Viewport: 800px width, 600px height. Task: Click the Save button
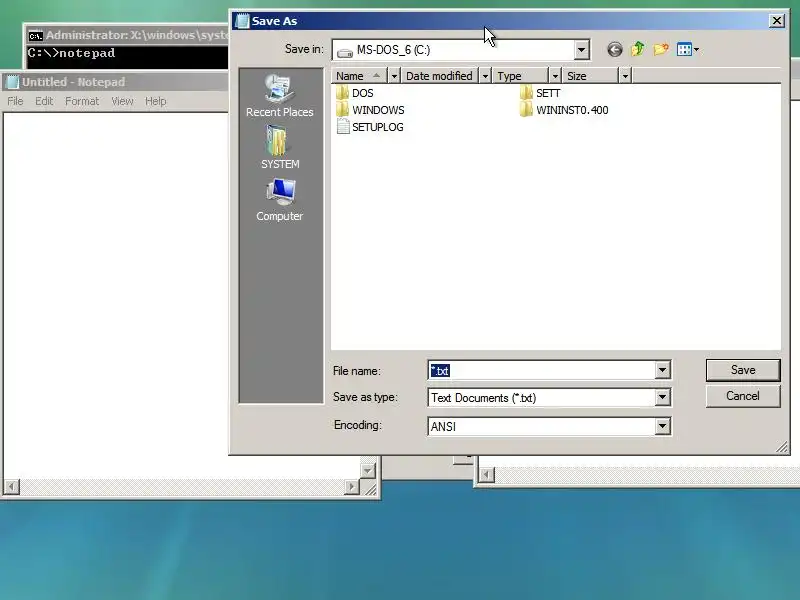click(743, 370)
